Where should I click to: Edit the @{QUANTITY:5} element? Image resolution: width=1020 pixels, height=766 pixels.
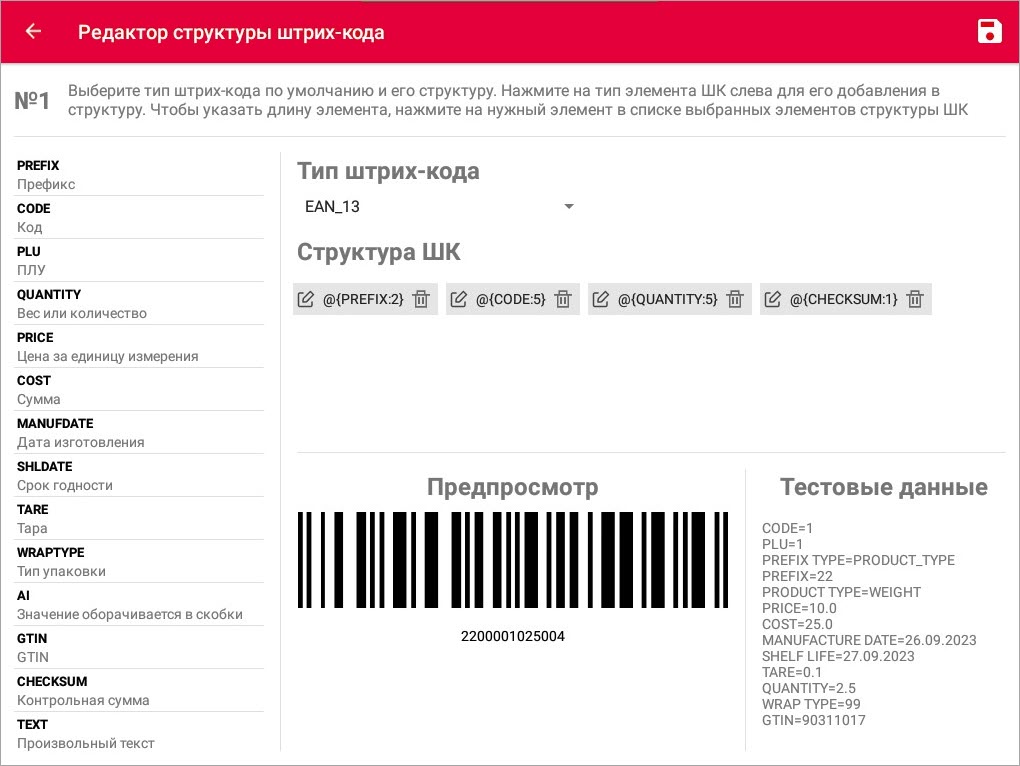[x=600, y=299]
